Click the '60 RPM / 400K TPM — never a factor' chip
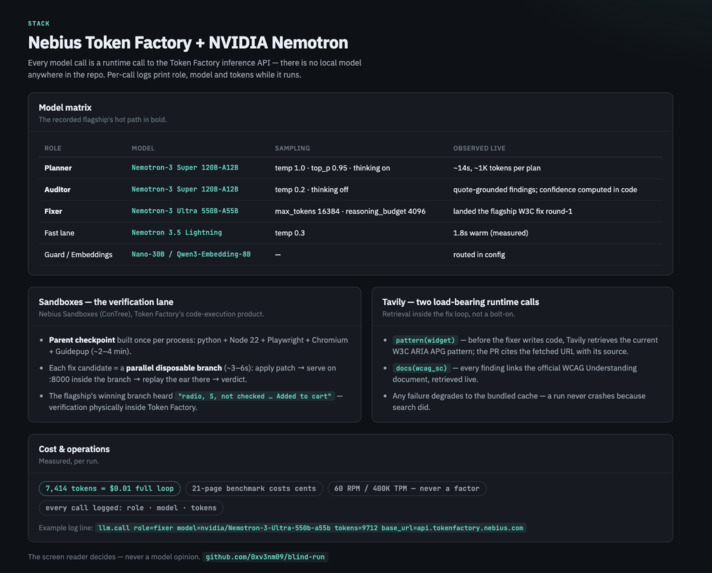The image size is (712, 573). 406,489
